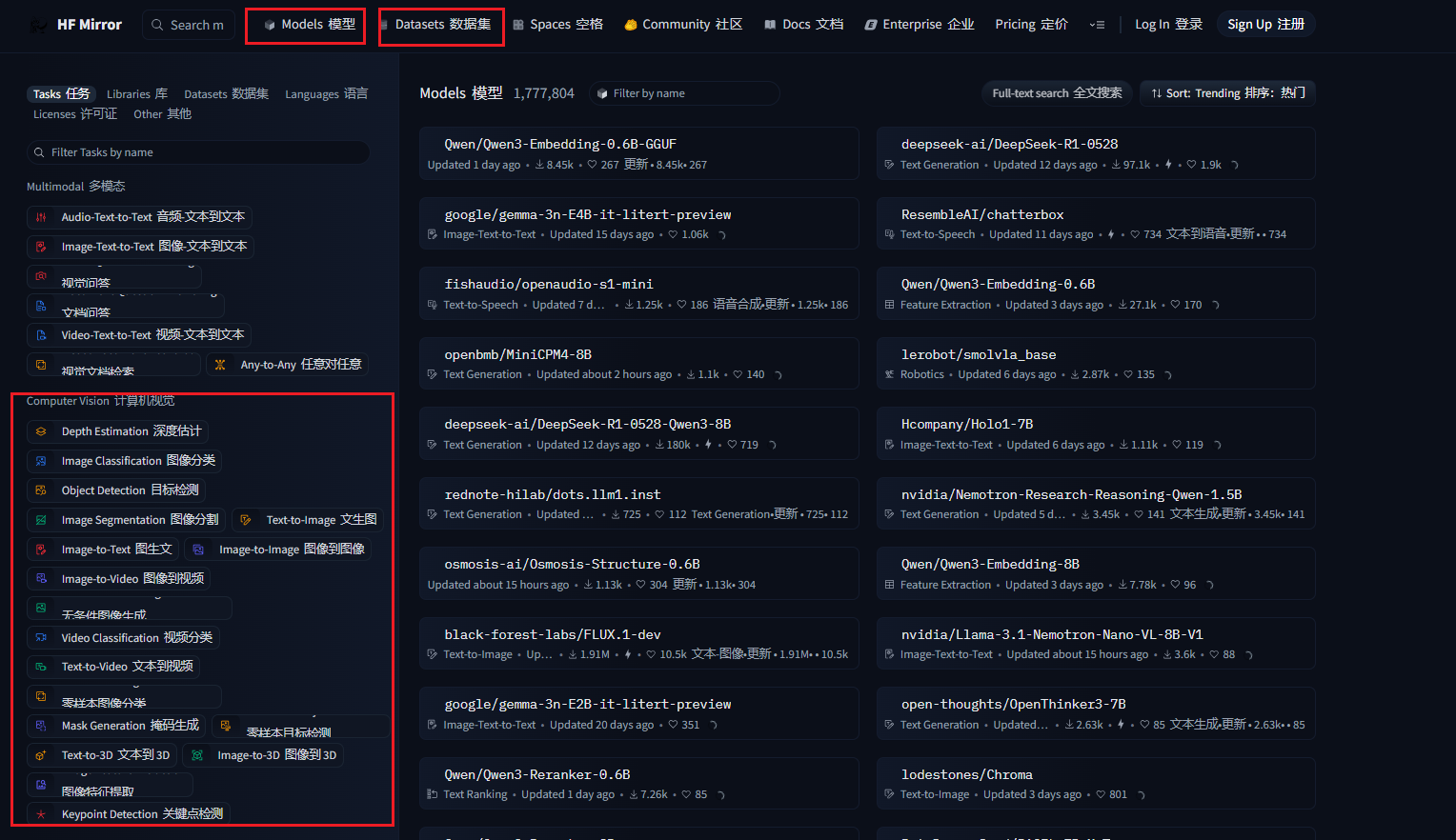Screen dimensions: 1456x840
Task: Open rednote-hilab/dots.llm1.inst model
Action: click(639, 504)
